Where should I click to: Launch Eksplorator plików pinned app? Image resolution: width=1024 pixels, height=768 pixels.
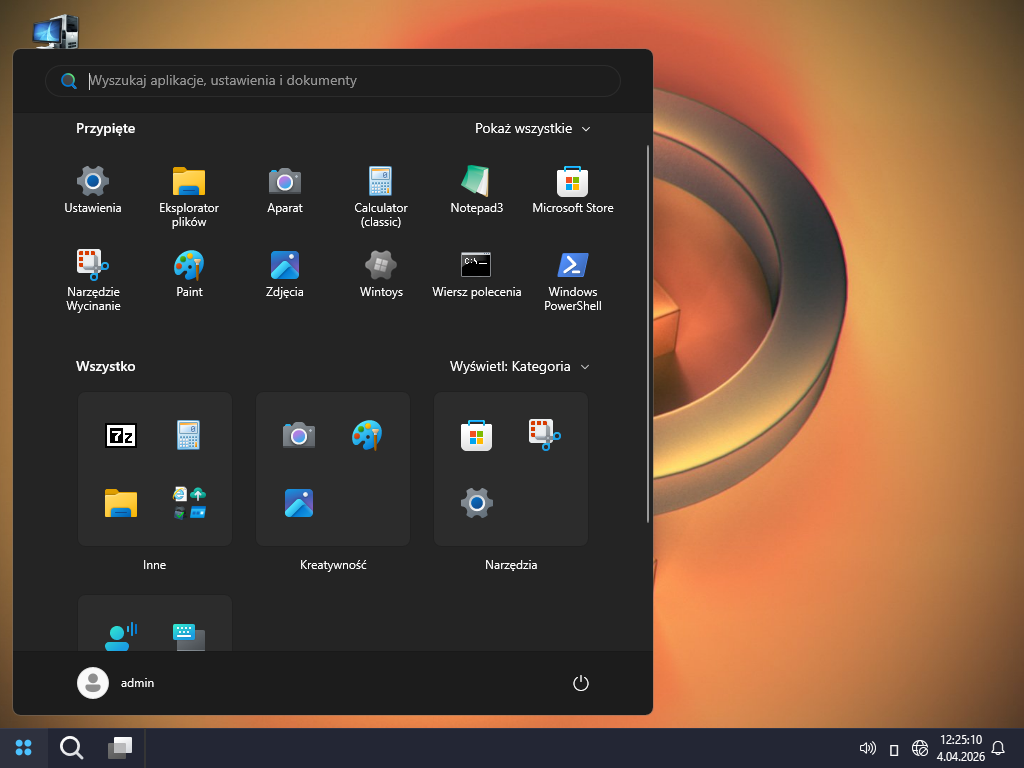189,196
